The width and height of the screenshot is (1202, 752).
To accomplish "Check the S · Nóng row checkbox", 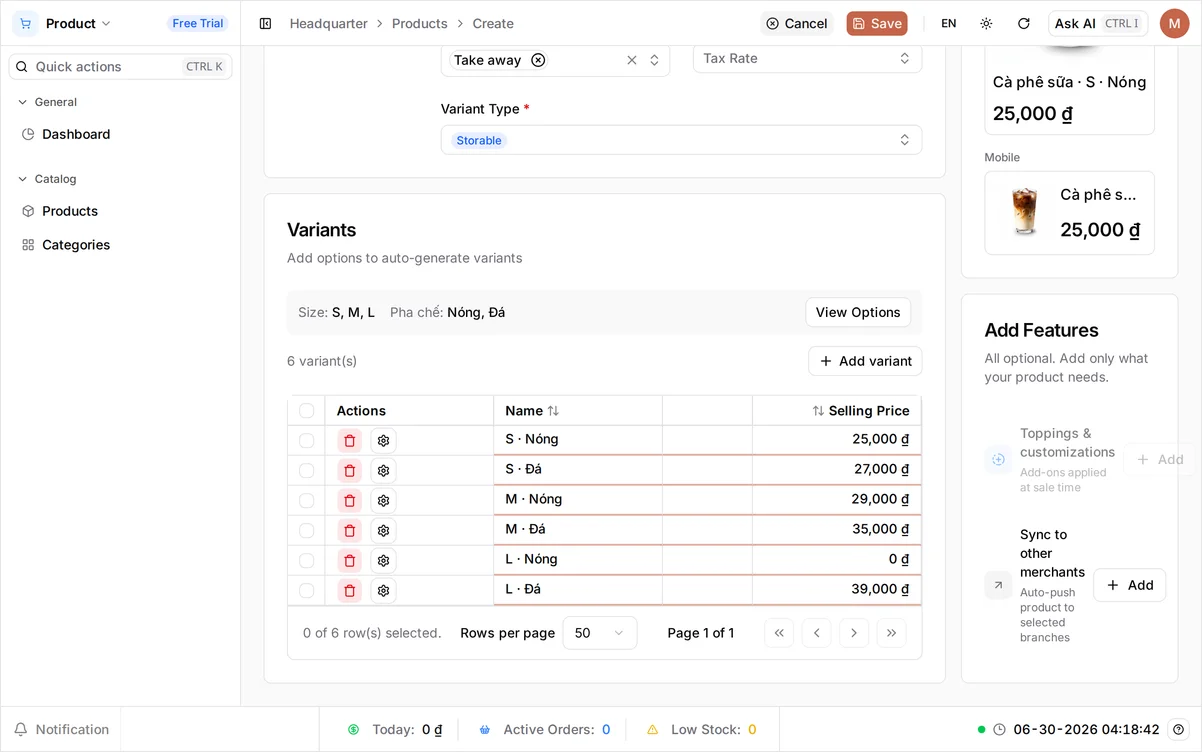I will tap(306, 441).
